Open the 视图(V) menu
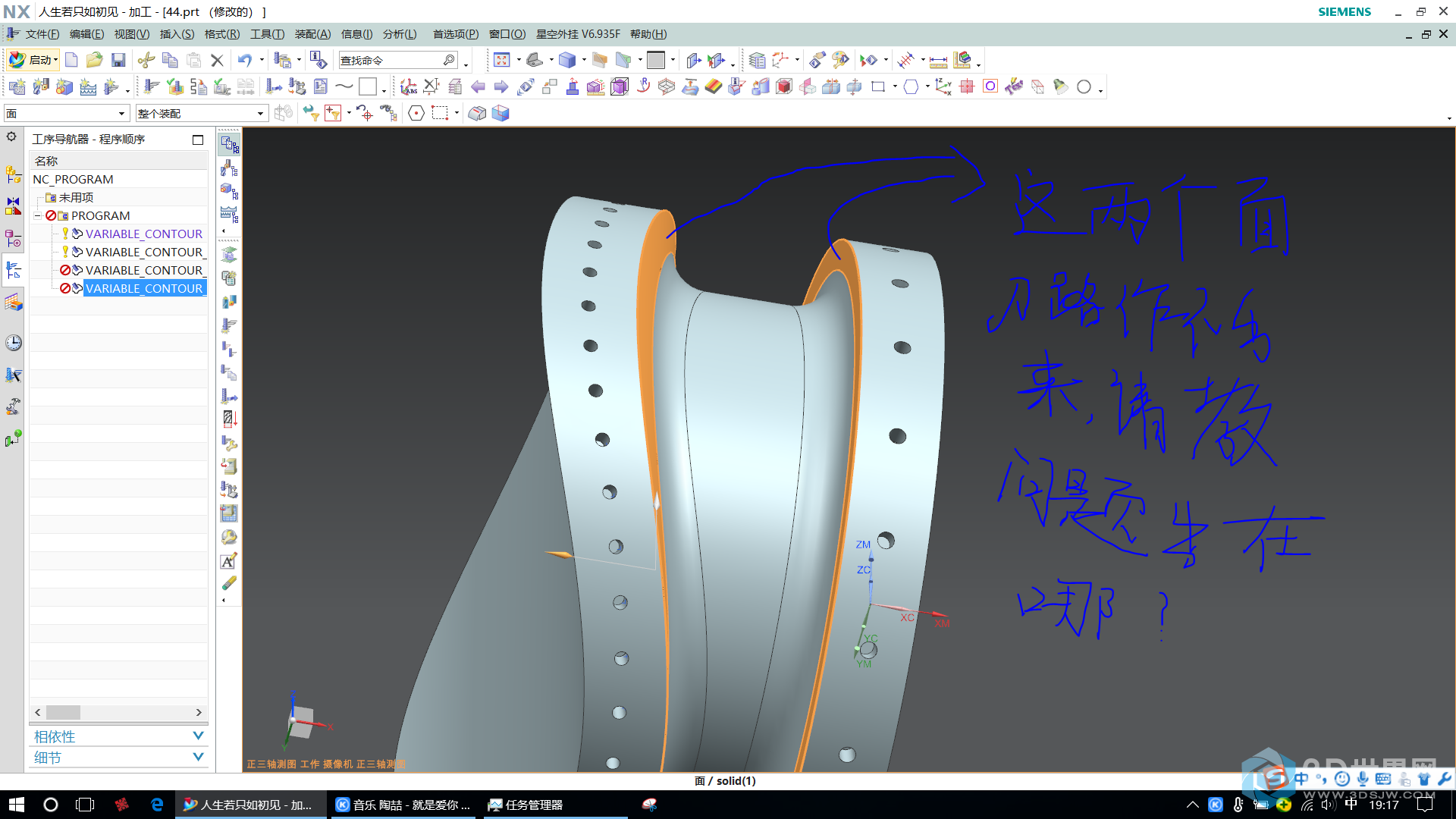 pyautogui.click(x=132, y=34)
